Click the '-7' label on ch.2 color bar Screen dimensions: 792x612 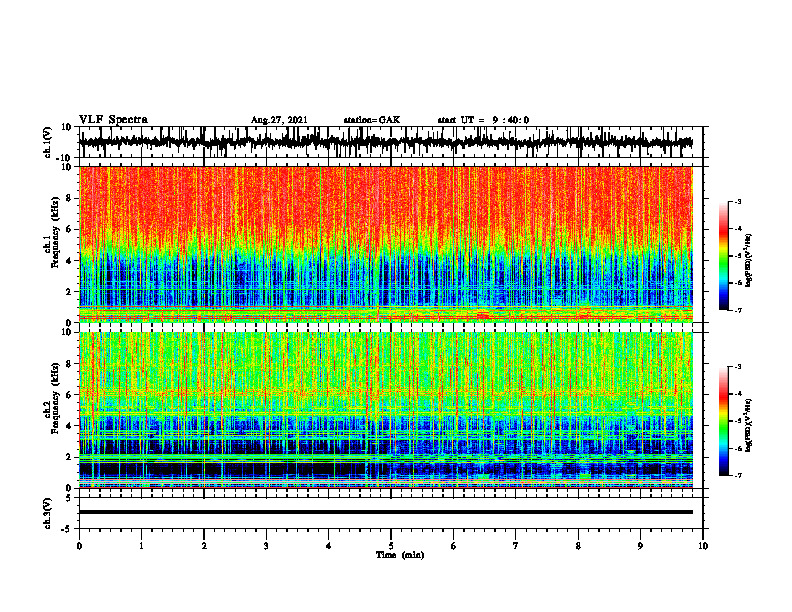(x=738, y=476)
